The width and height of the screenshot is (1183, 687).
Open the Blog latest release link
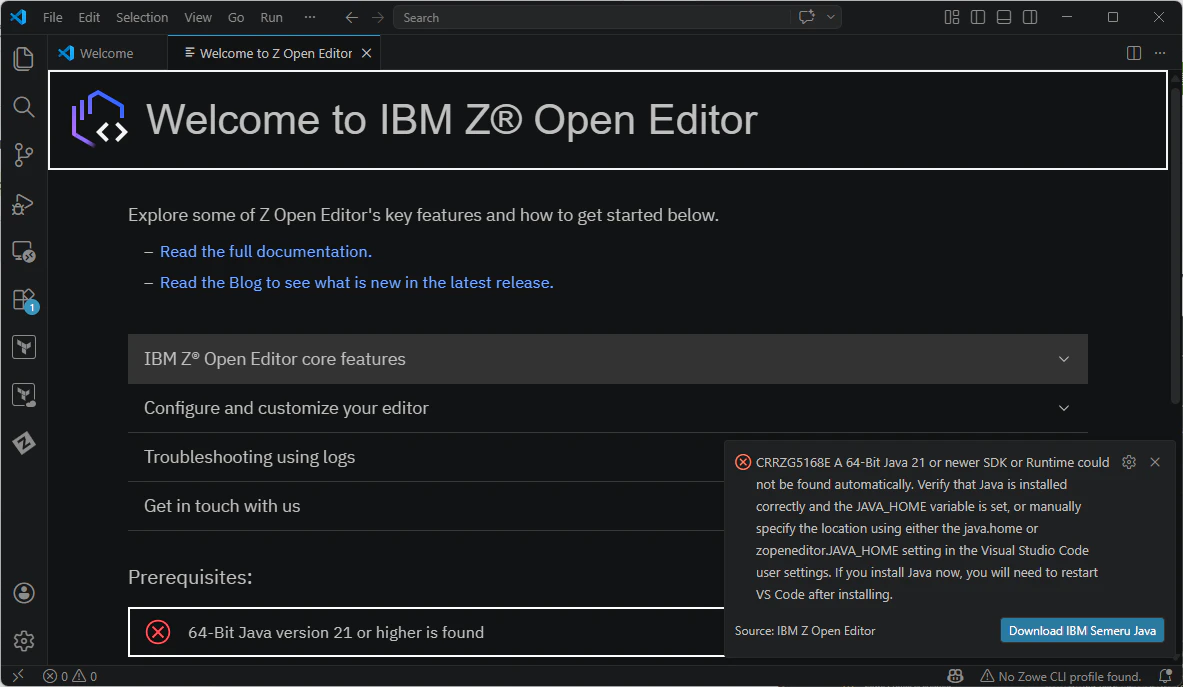[357, 283]
